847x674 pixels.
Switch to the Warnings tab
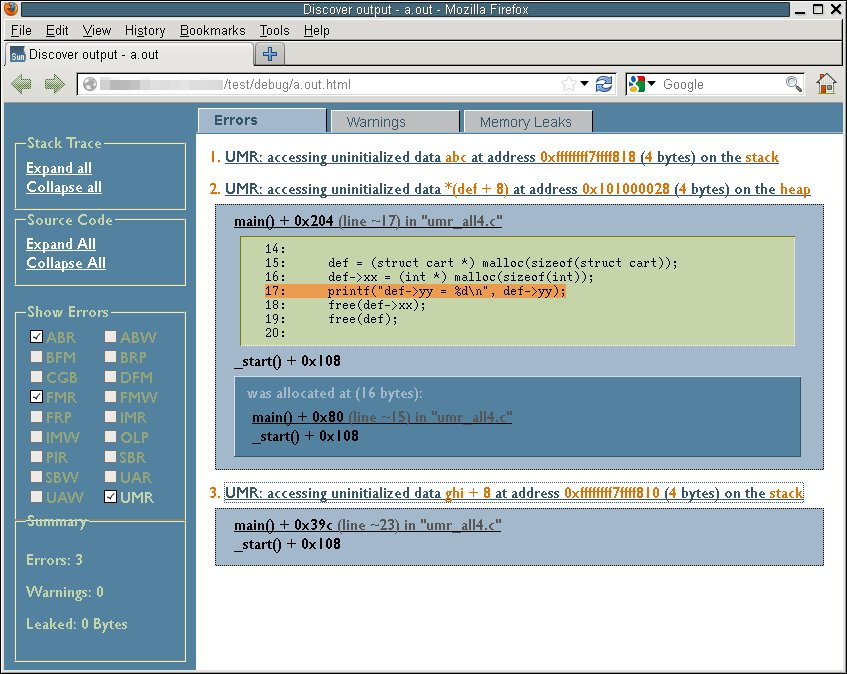(376, 122)
